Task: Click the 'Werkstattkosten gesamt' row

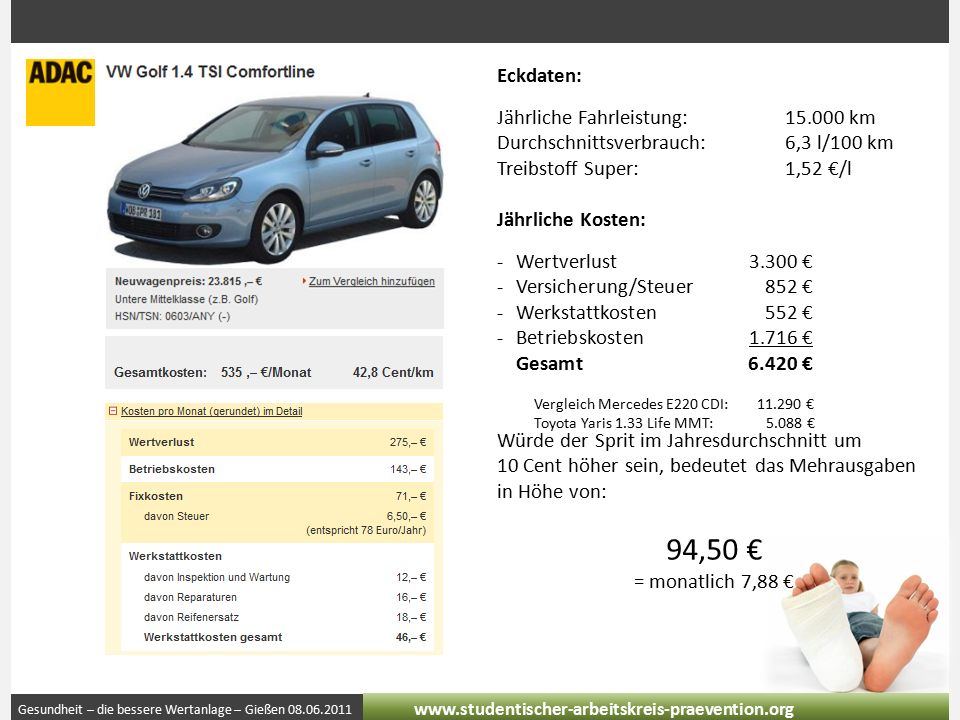Action: 277,637
